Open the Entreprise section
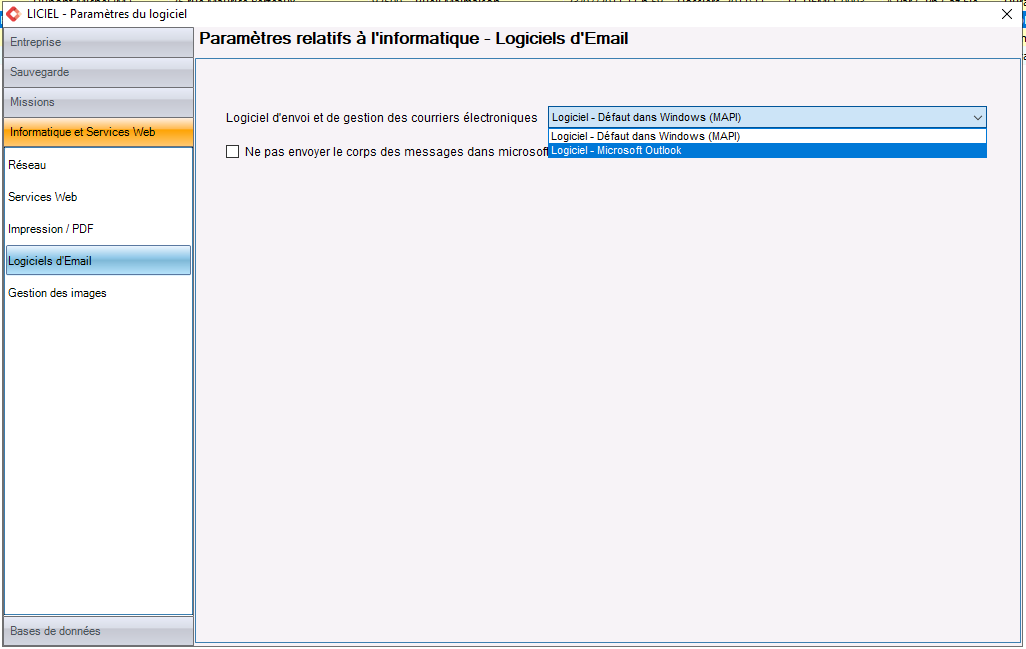1026x649 pixels. (98, 42)
